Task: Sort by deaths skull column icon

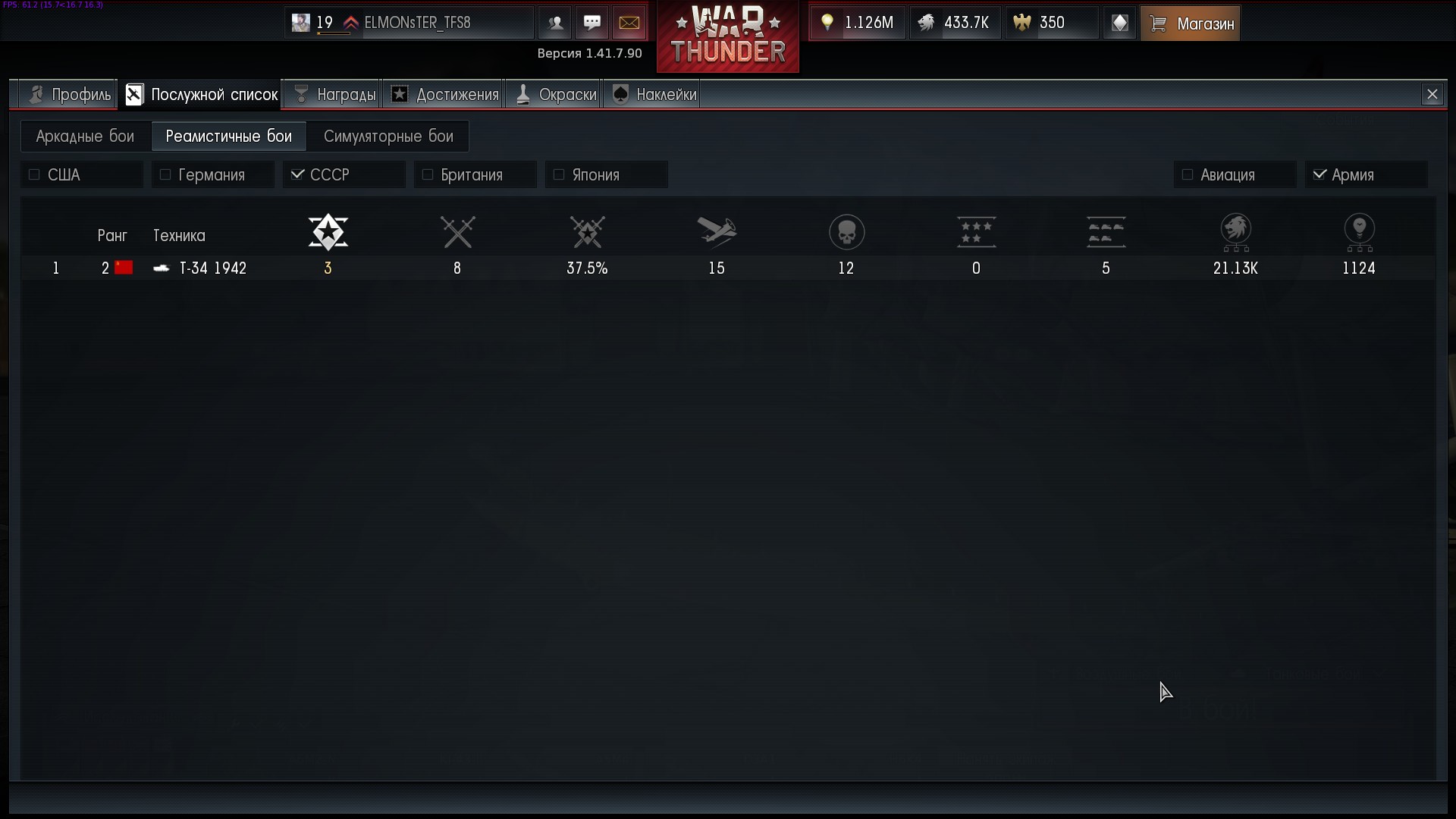Action: pos(847,232)
